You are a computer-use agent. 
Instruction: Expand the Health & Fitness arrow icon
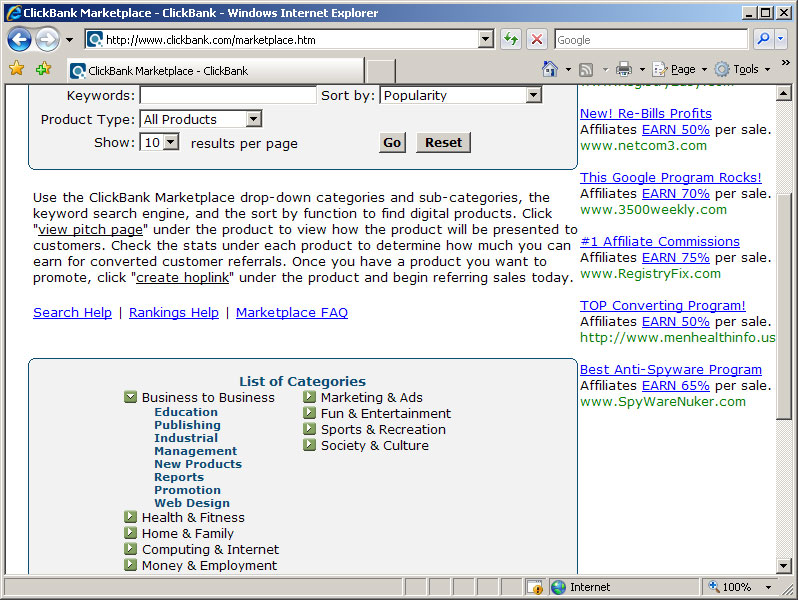click(130, 517)
